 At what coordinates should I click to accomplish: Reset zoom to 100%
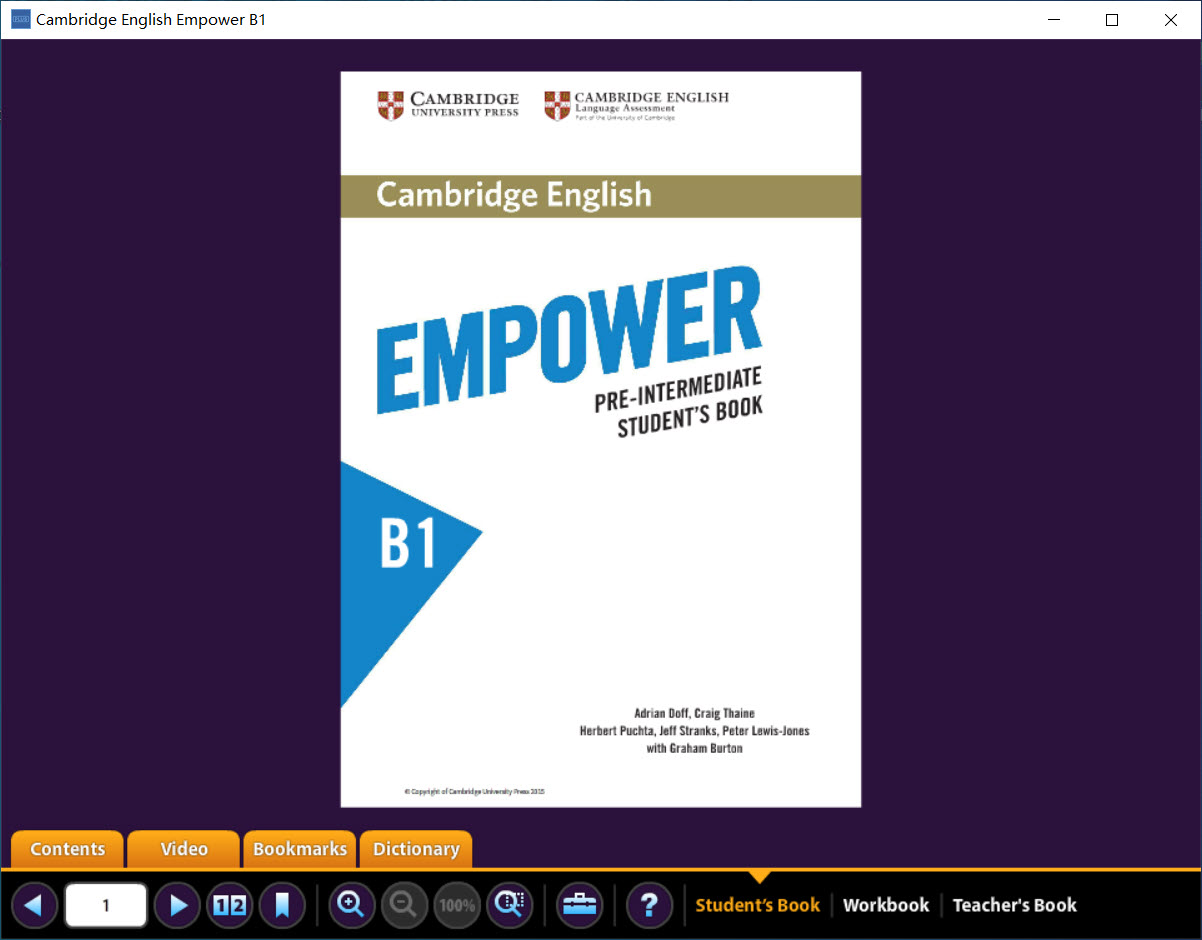[457, 906]
